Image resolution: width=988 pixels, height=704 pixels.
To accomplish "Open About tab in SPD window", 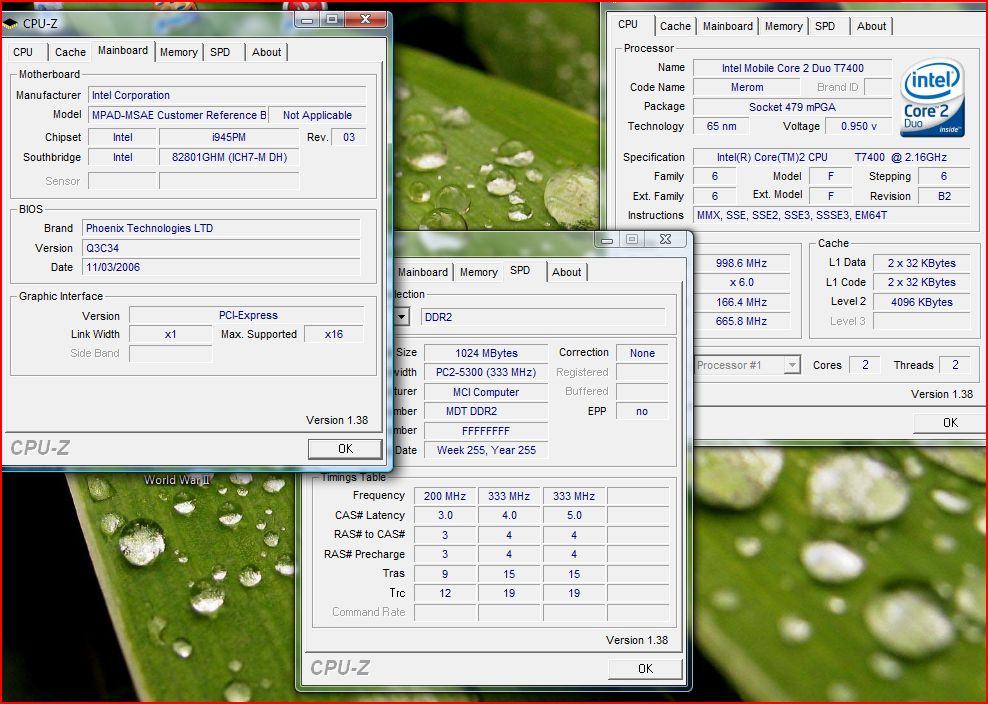I will [566, 272].
